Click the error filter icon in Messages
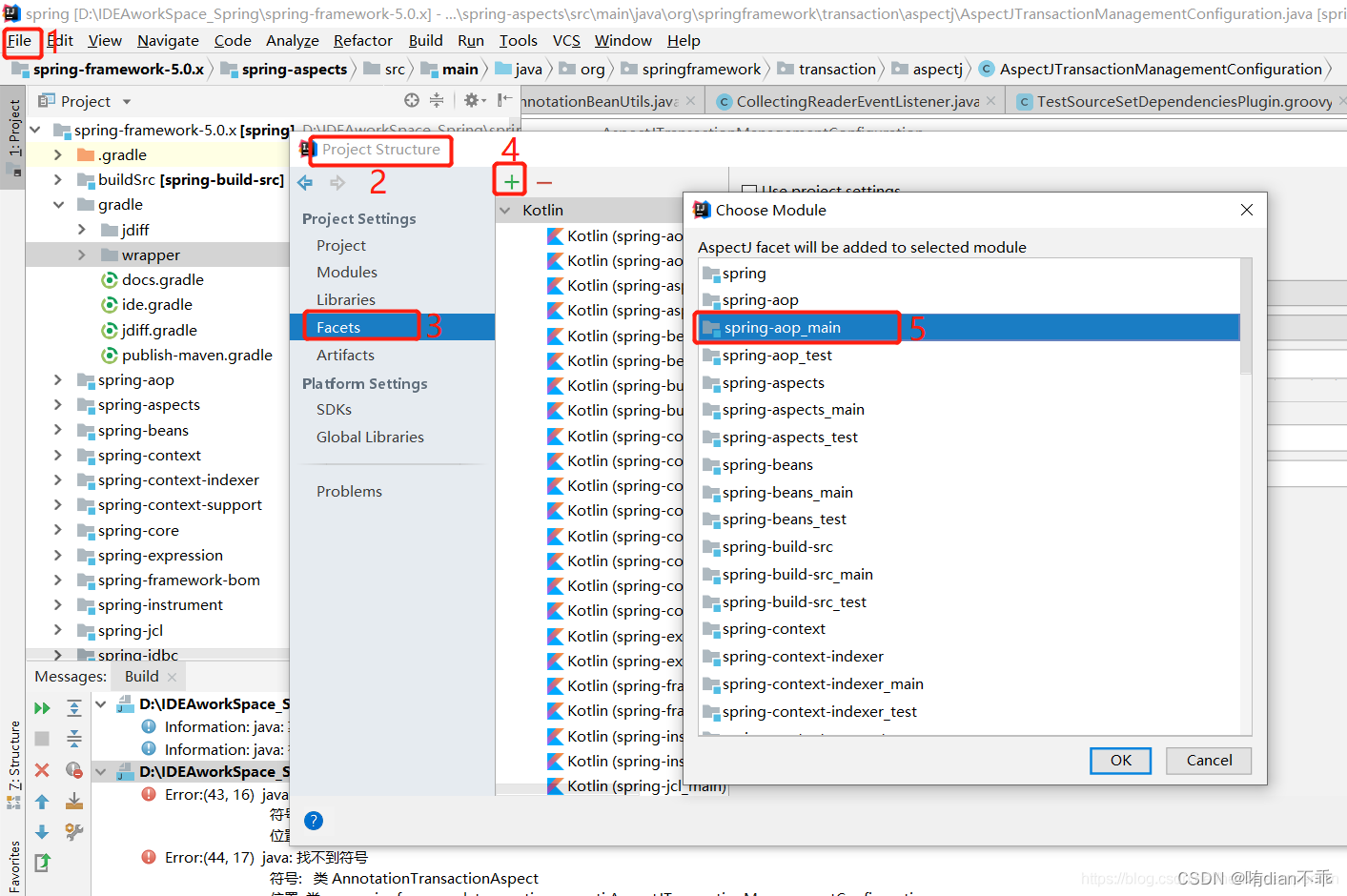The width and height of the screenshot is (1347, 896). pos(74,770)
